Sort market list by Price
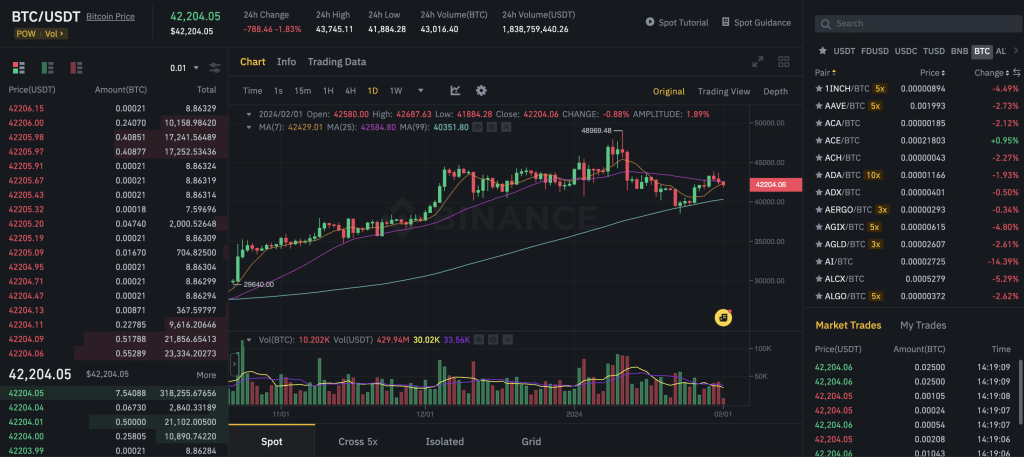Screen dimensions: 1024x457 tap(933, 72)
